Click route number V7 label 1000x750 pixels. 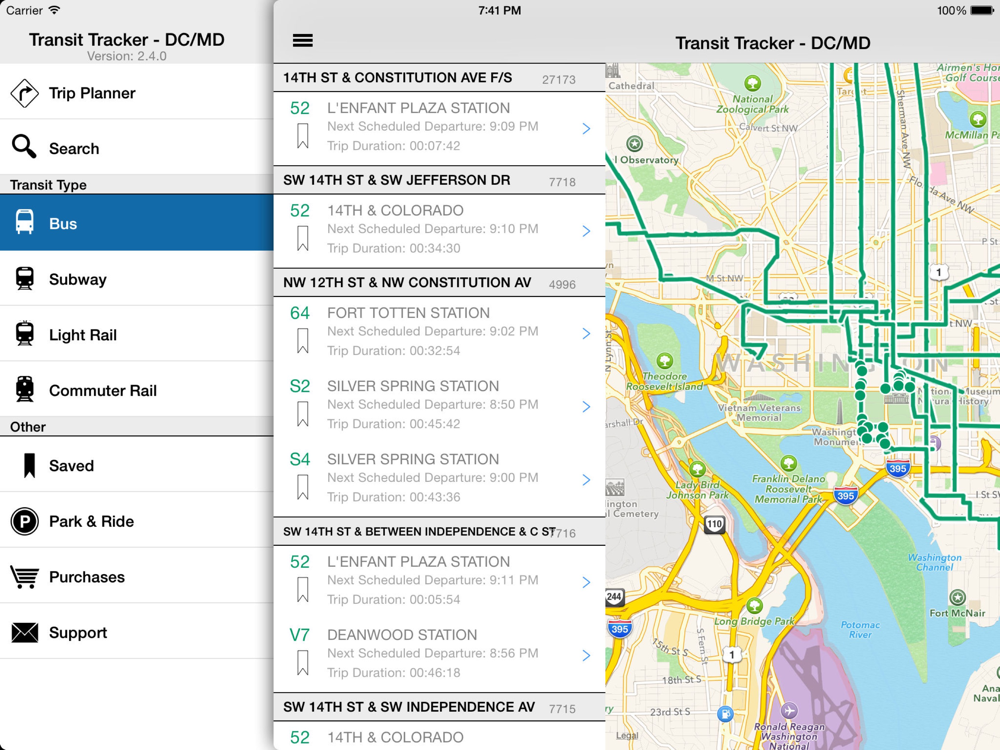299,635
